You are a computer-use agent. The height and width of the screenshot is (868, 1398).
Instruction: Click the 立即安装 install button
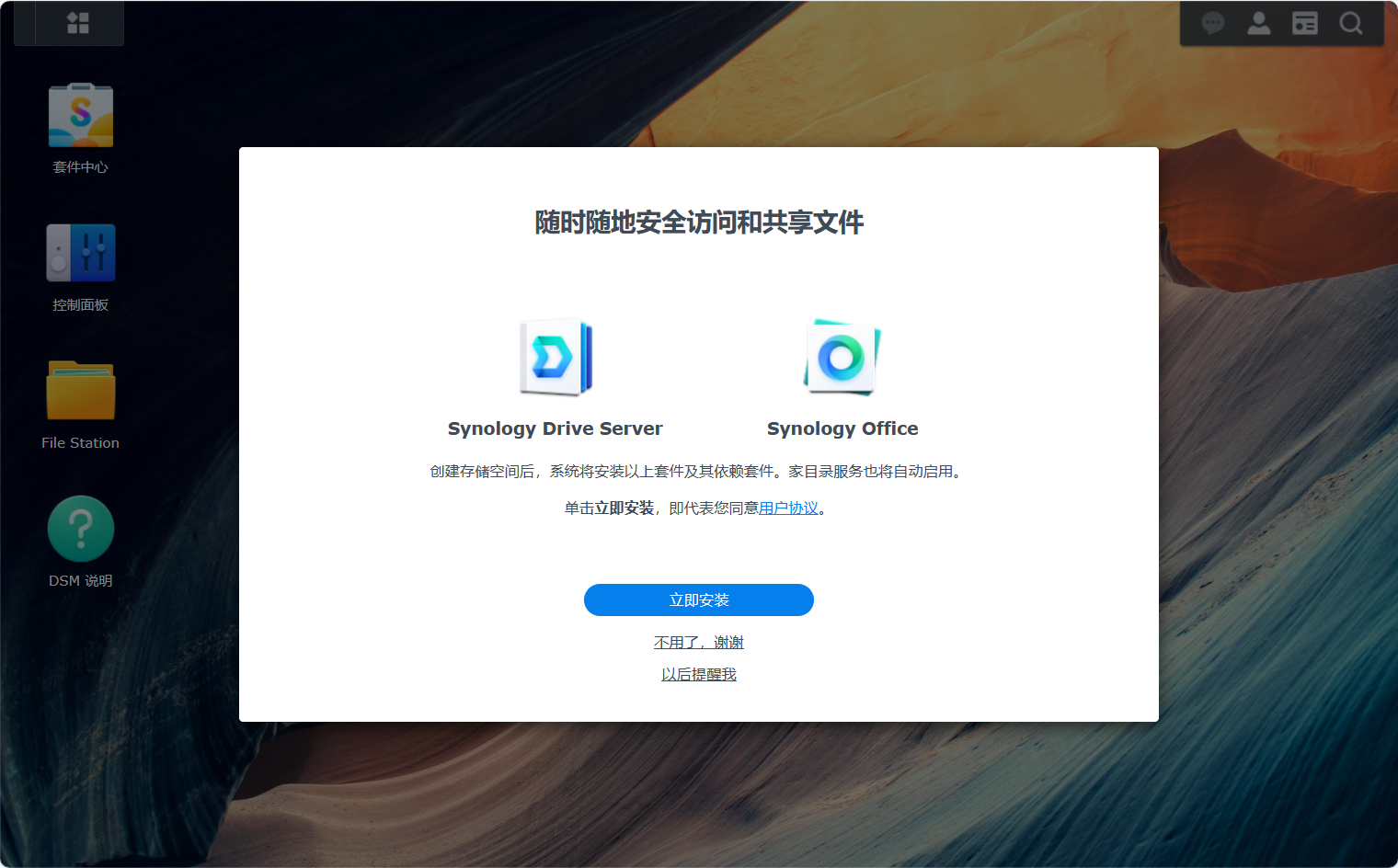point(699,600)
